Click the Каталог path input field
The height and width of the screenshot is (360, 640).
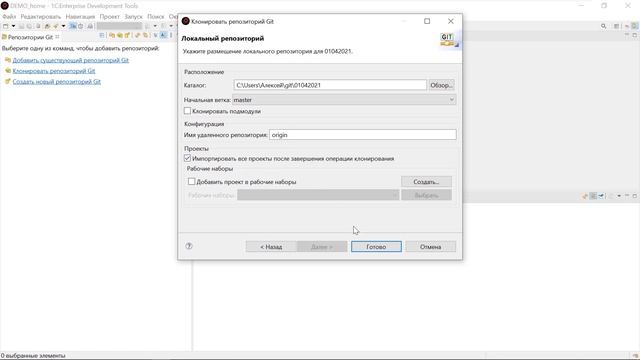[330, 85]
